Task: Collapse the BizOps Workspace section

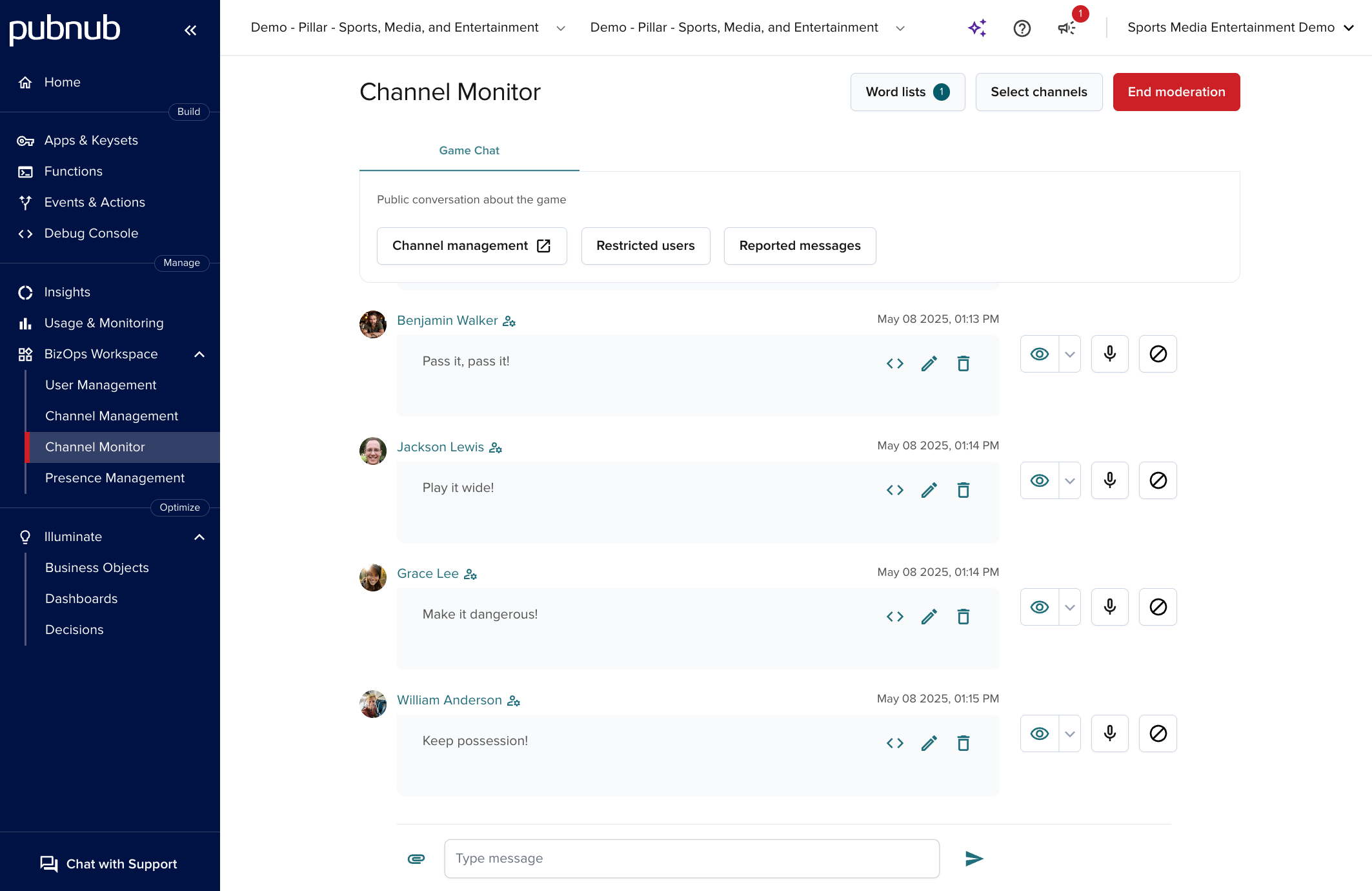Action: point(199,354)
